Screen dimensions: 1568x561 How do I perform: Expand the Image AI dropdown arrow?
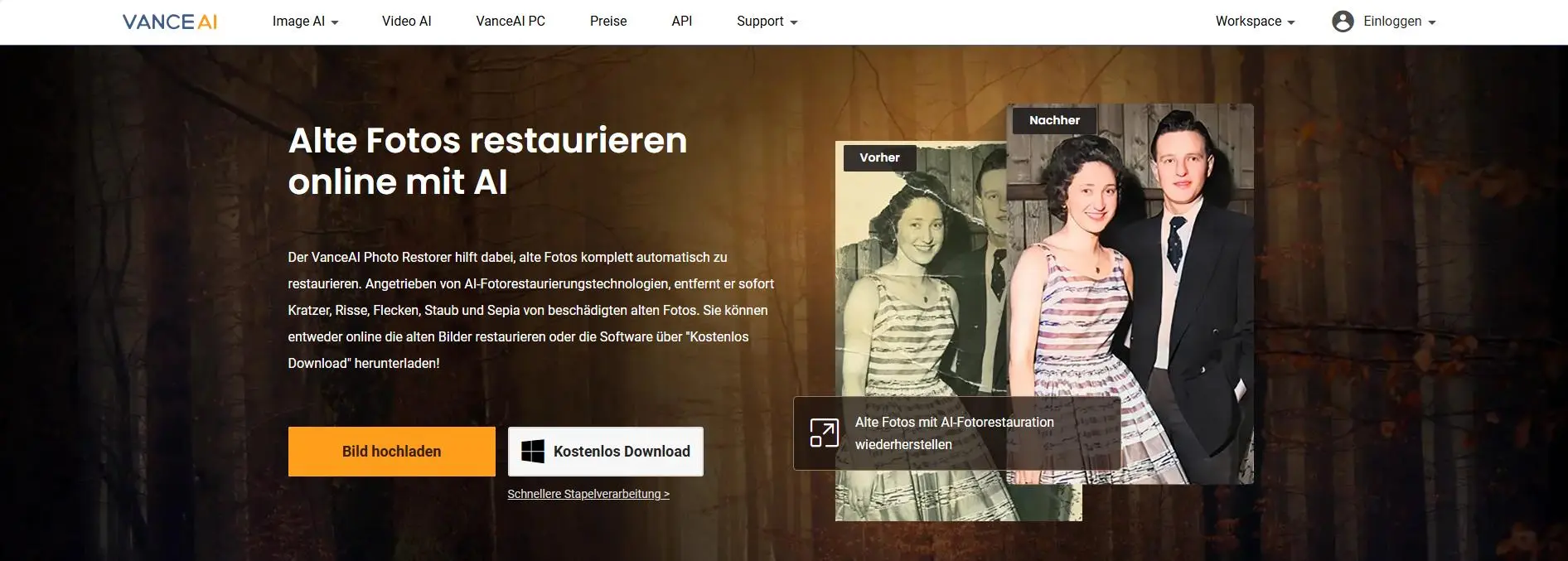pos(335,22)
